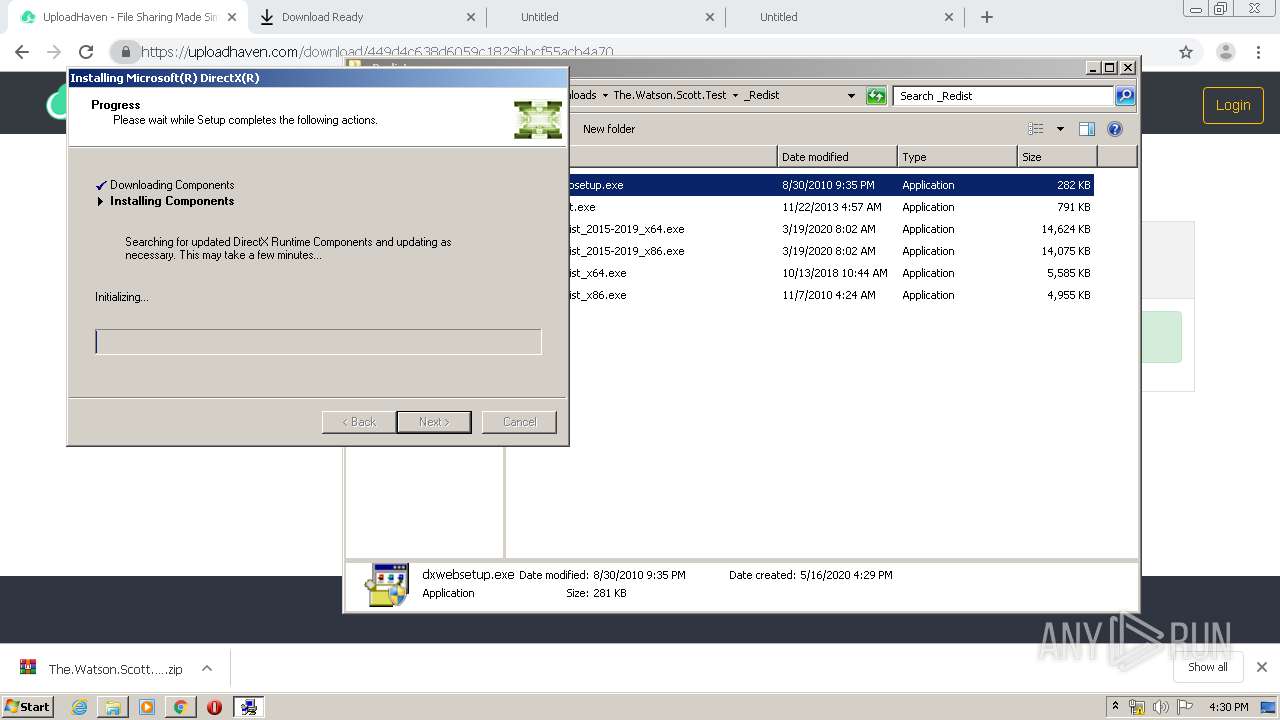Click the The.Watson.Scott.Test breadcrumb segment

click(x=669, y=96)
